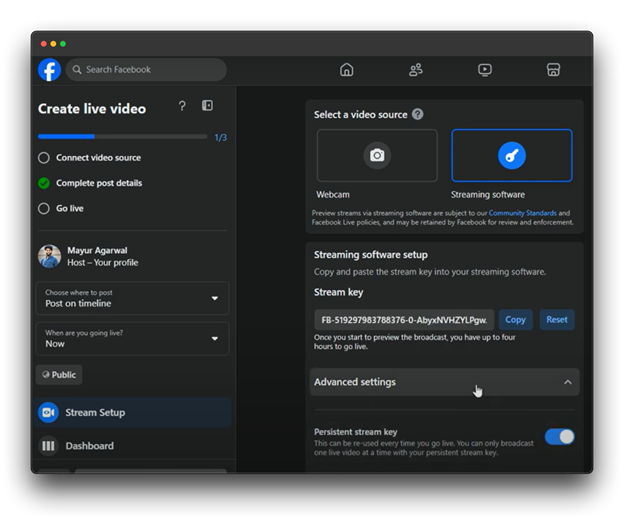This screenshot has width=624, height=520.
Task: Click the Streaming software setup heading
Action: click(370, 255)
